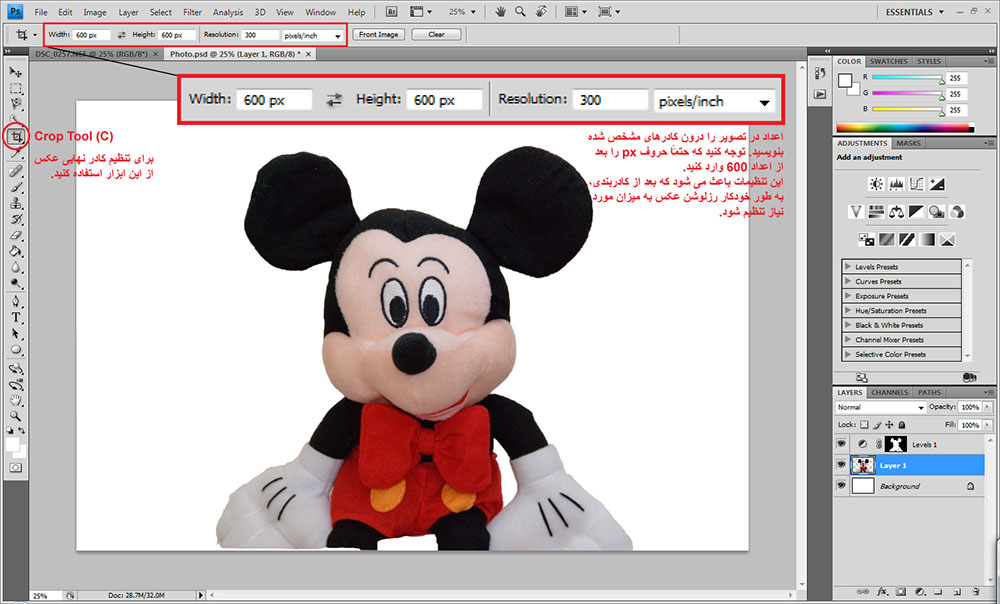The height and width of the screenshot is (604, 1000).
Task: Add a Photo Filter adjustment layer
Action: [937, 211]
